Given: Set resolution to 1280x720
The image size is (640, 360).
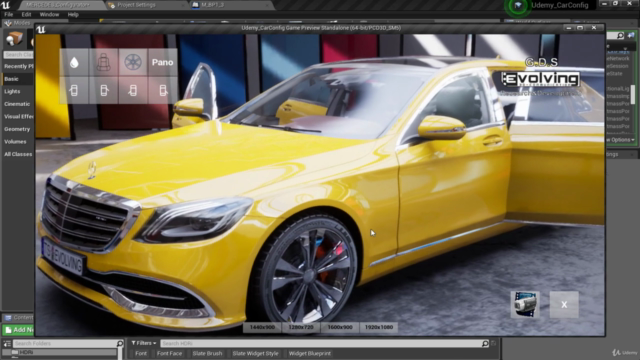Looking at the screenshot, I should pos(301,327).
